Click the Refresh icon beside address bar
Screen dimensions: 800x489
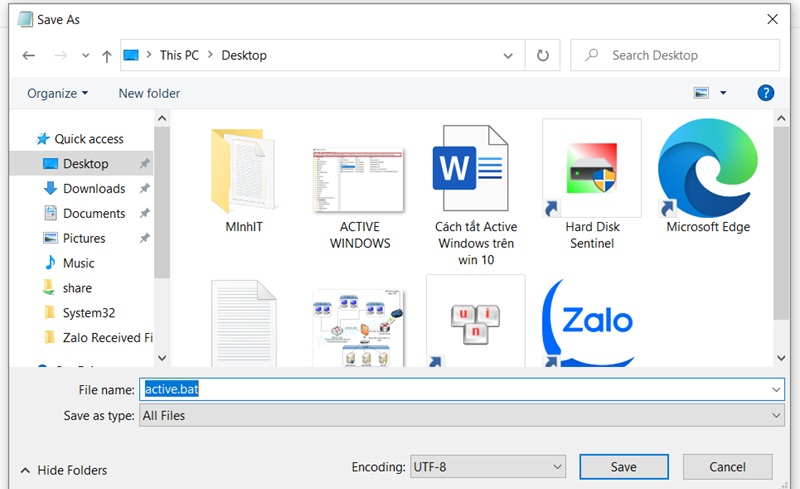point(543,56)
